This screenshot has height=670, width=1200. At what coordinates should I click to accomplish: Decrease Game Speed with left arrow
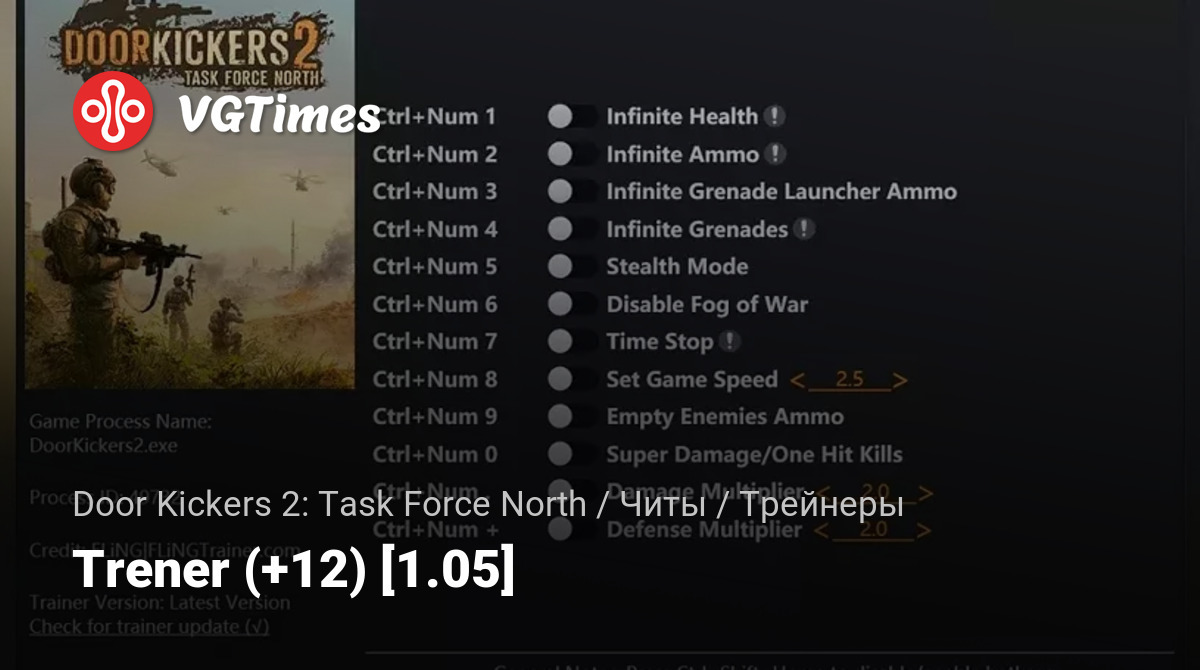[x=797, y=380]
